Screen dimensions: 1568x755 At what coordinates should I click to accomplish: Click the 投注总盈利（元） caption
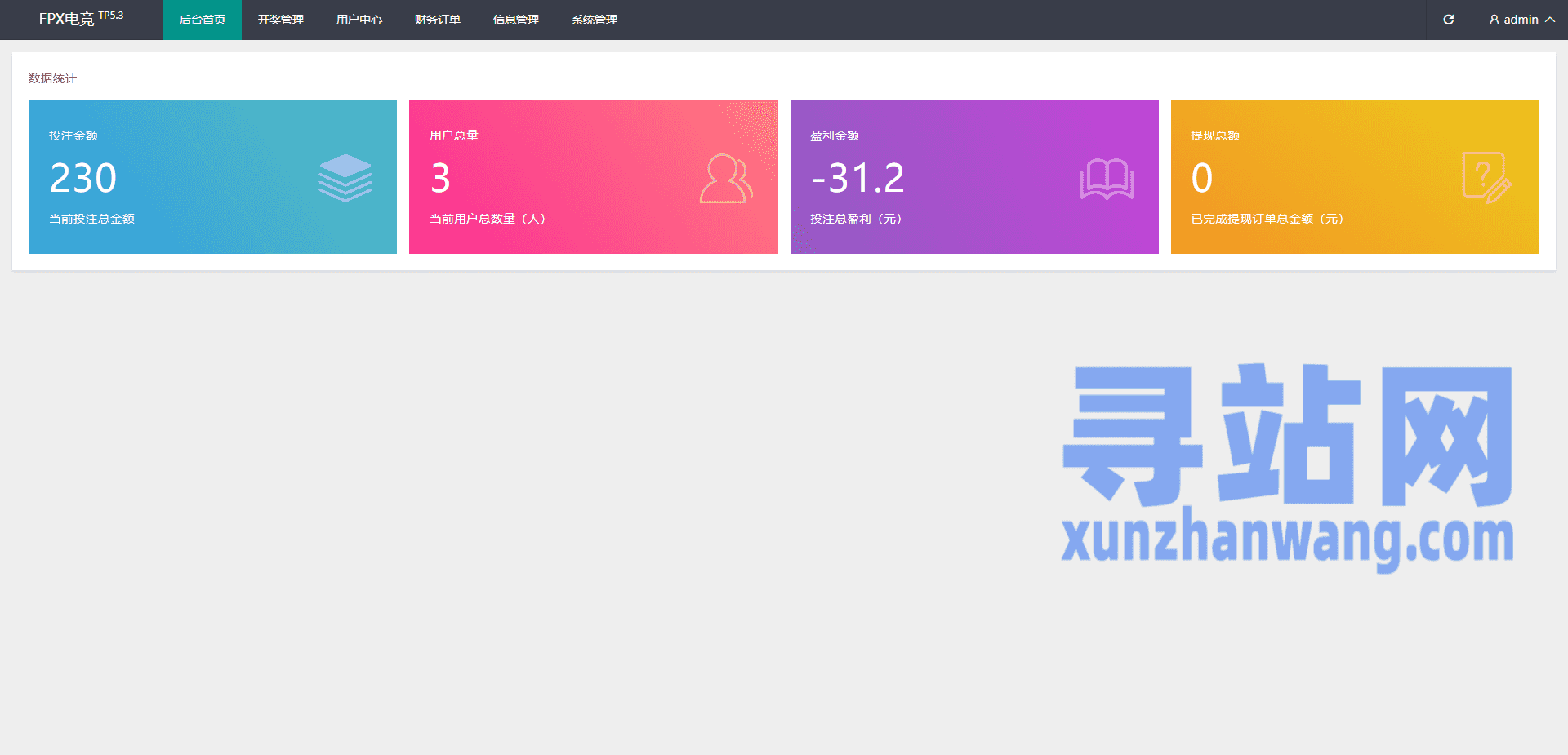(856, 219)
